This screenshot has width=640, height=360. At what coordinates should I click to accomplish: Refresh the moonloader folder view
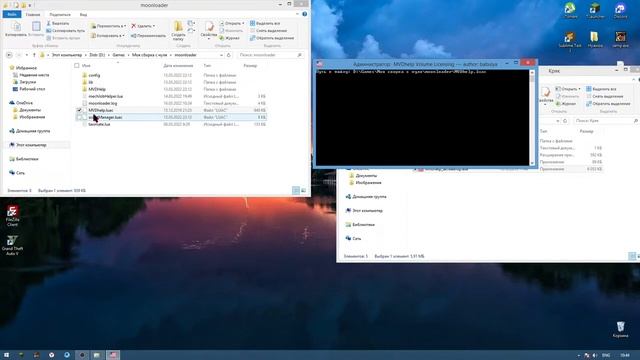[x=229, y=55]
